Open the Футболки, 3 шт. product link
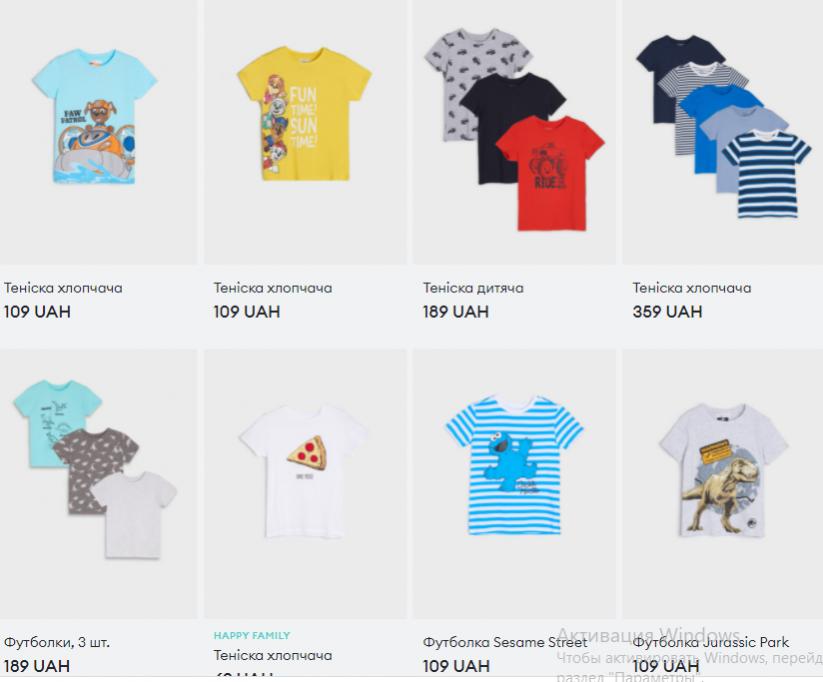The image size is (823, 682). [x=57, y=642]
